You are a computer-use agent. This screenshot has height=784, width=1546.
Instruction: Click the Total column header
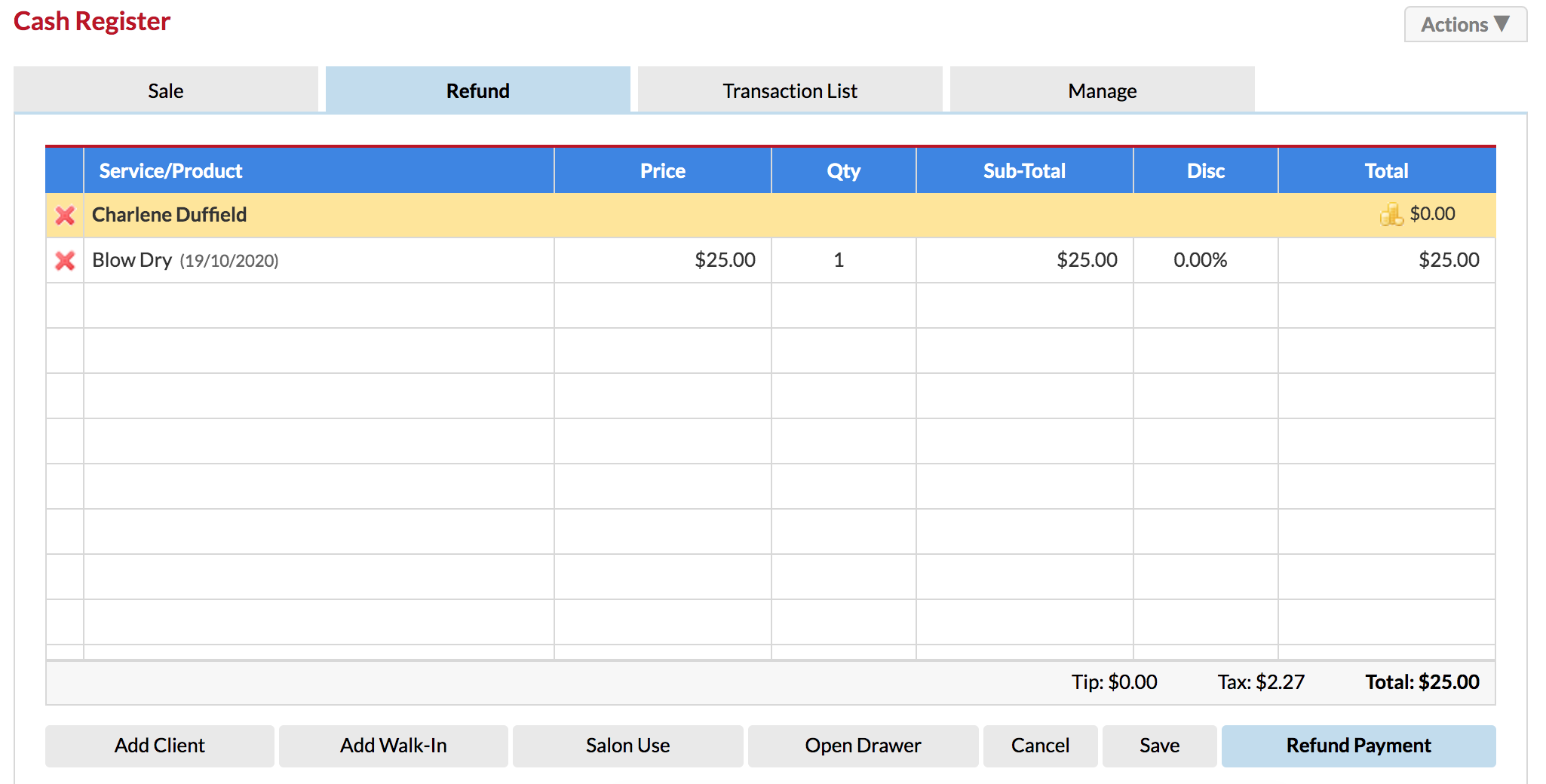[1387, 171]
